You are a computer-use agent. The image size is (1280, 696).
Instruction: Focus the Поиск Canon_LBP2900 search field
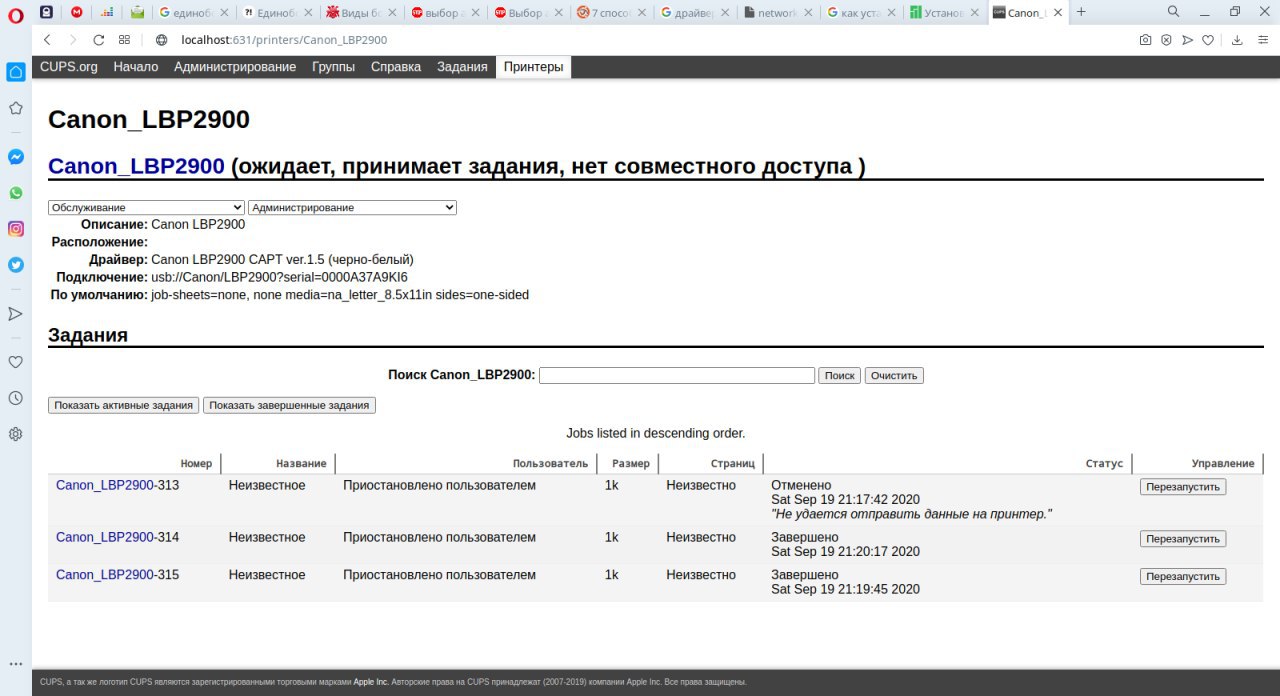click(677, 375)
